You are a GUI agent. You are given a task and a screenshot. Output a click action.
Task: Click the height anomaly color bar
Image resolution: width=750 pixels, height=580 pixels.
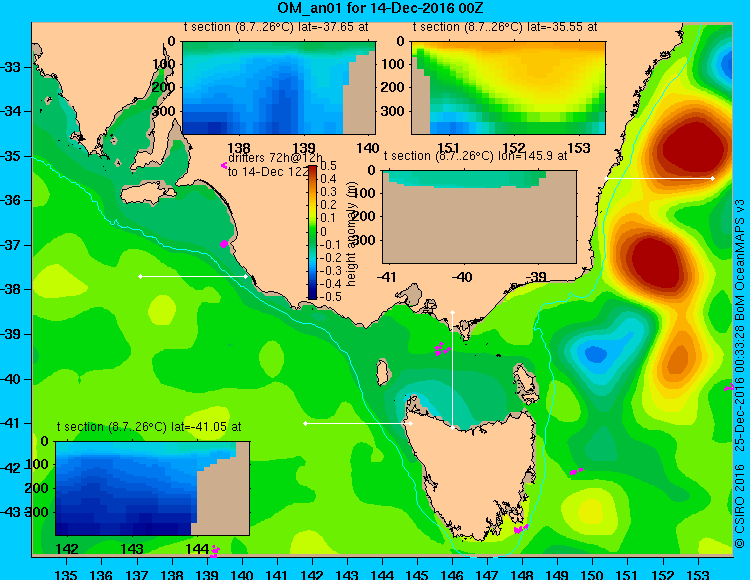(312, 232)
